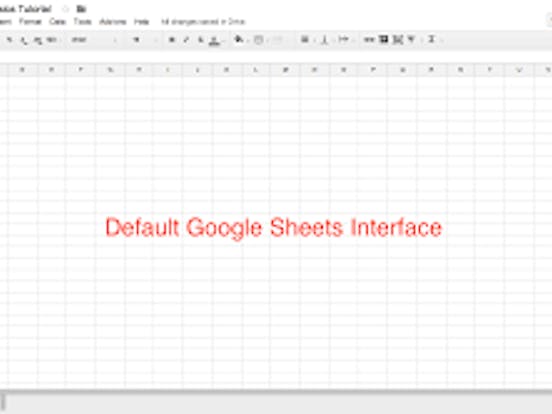552x414 pixels.
Task: Click the move to folder icon
Action: click(81, 9)
